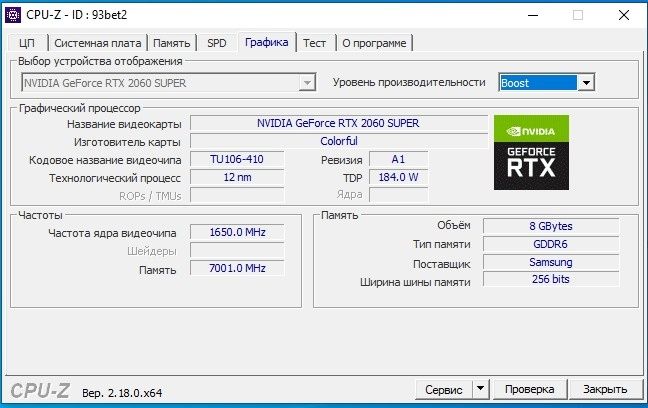Click the TU106-410 code name value
This screenshot has width=648, height=408.
point(237,159)
